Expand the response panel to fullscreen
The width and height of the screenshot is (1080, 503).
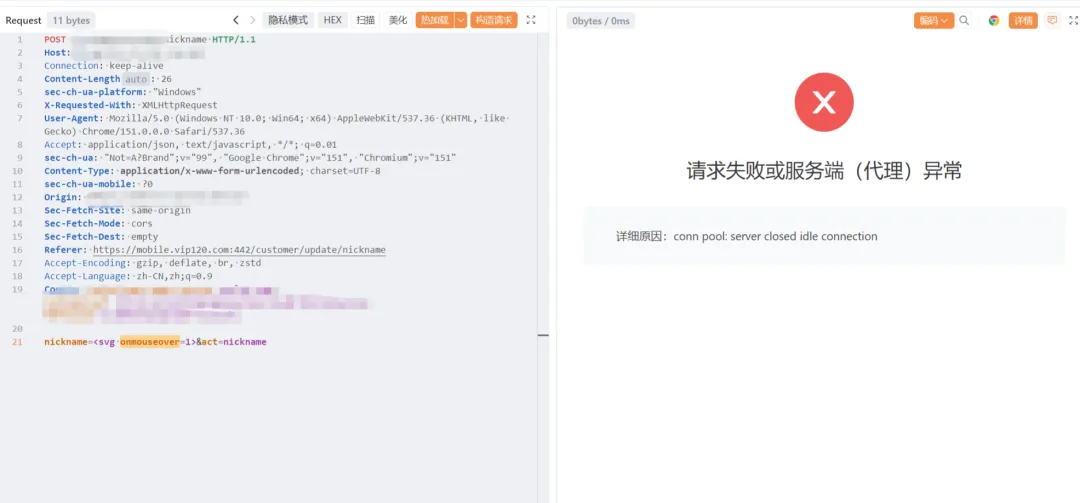coord(1073,21)
